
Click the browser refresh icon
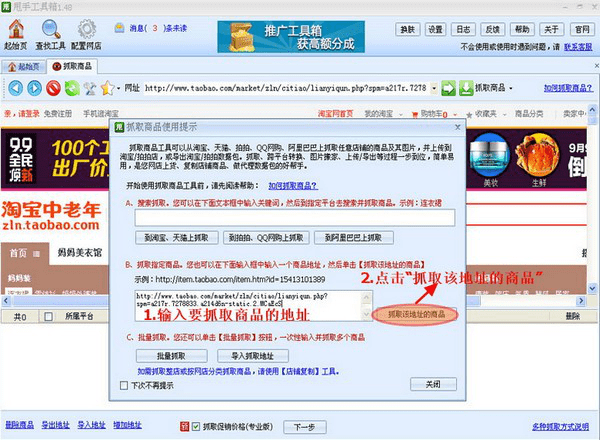[x=72, y=88]
